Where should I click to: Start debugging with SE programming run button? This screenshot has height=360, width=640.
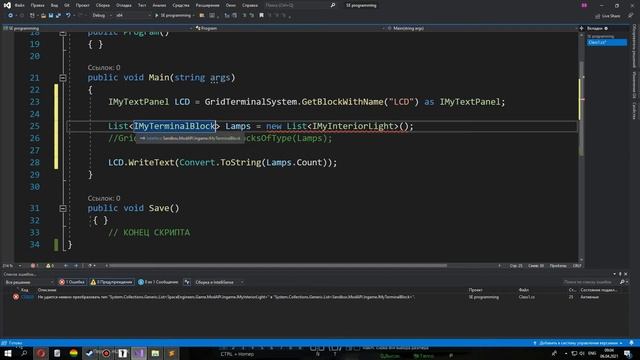click(174, 16)
